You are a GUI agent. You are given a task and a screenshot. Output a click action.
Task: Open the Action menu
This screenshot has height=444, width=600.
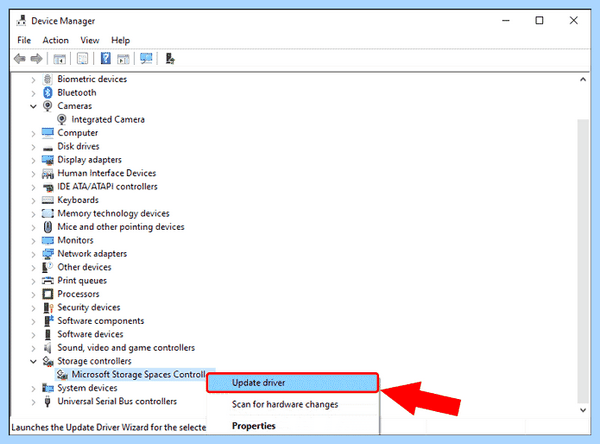click(55, 40)
